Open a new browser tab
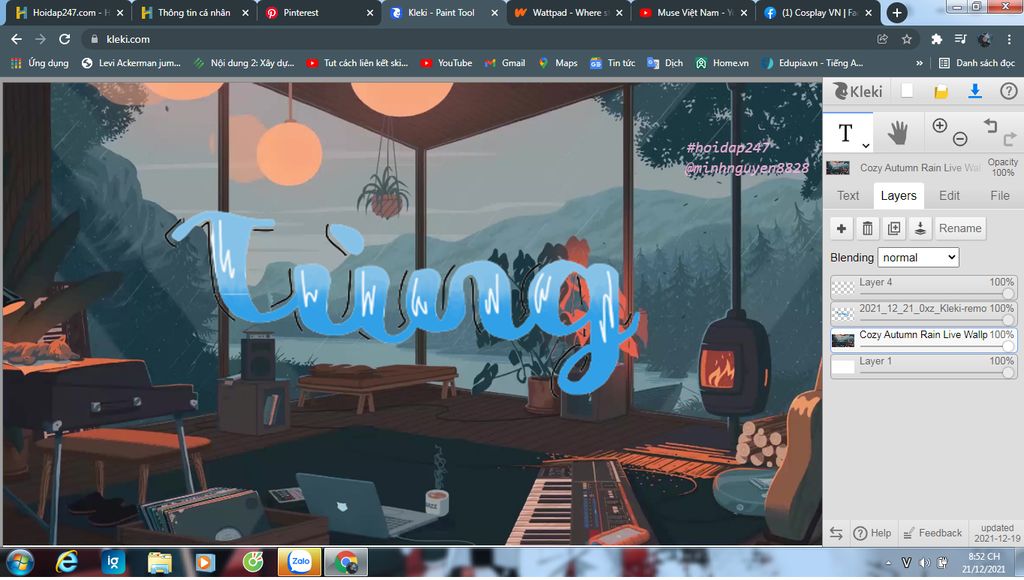 click(897, 12)
